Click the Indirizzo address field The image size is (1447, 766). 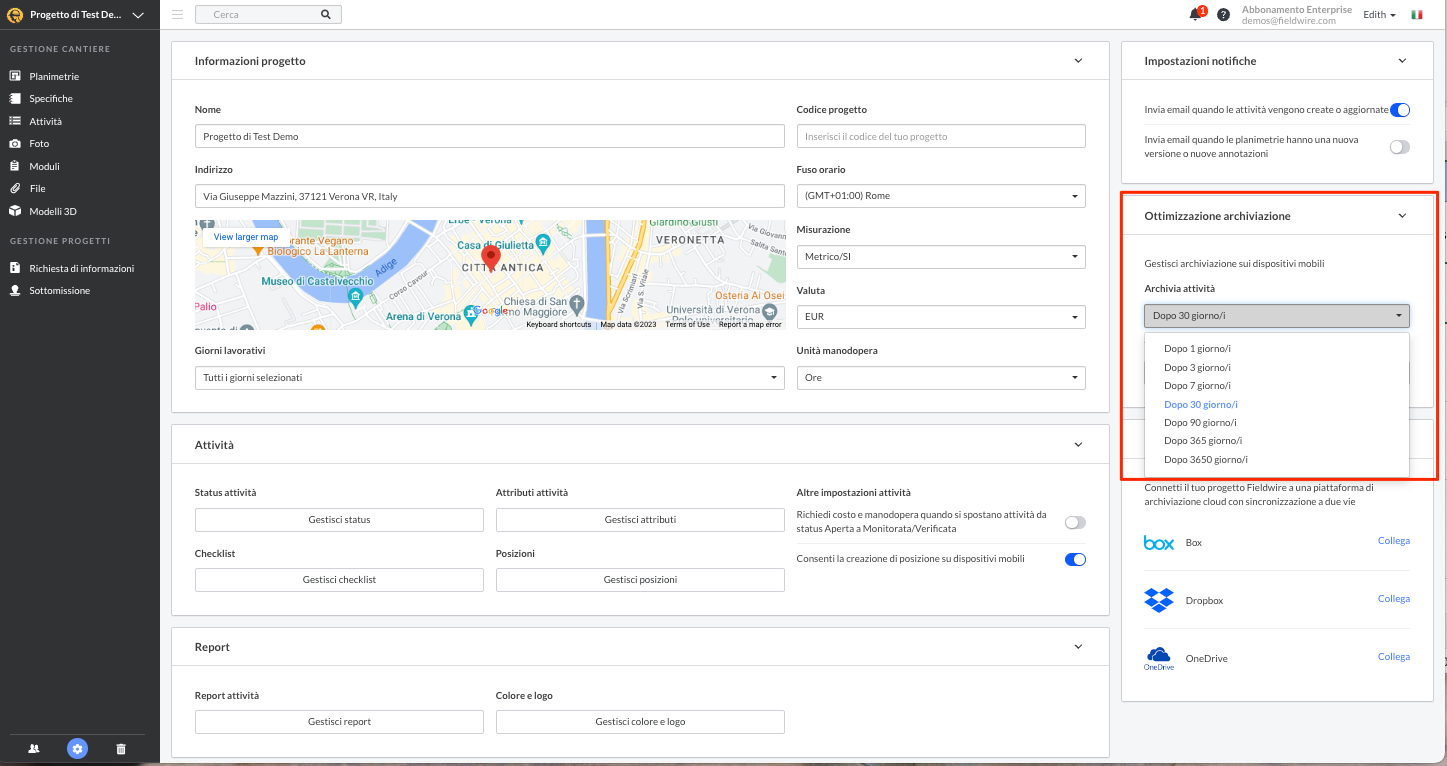click(490, 196)
